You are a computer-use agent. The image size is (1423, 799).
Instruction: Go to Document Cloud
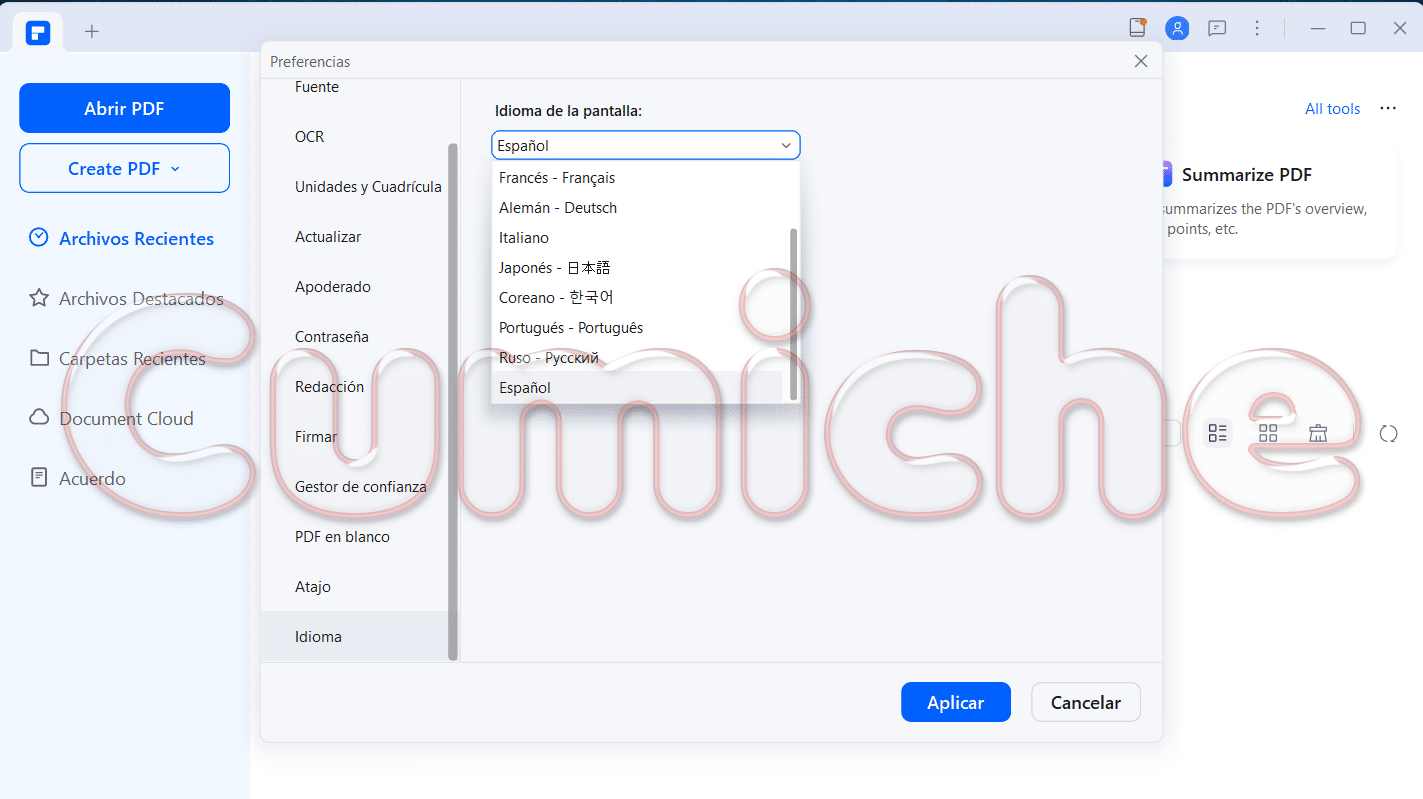(x=124, y=418)
